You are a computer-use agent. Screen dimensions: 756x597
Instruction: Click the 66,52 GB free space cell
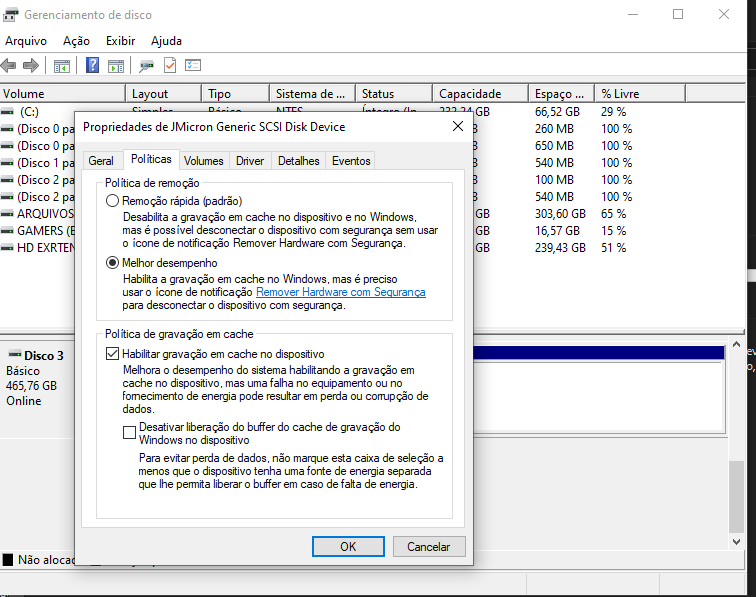[557, 112]
